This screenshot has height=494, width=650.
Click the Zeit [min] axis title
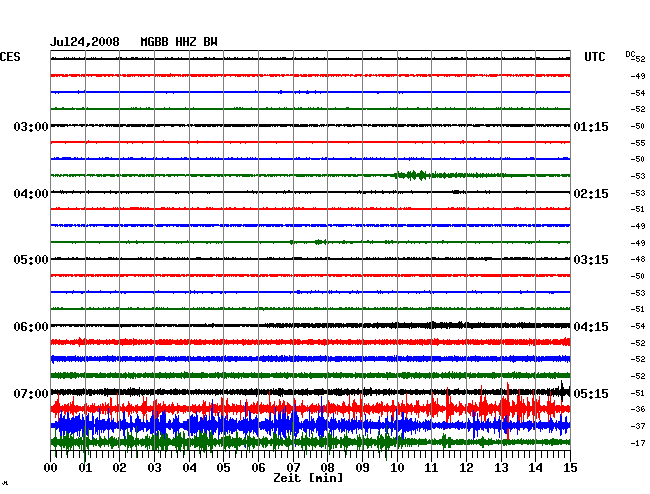click(308, 478)
